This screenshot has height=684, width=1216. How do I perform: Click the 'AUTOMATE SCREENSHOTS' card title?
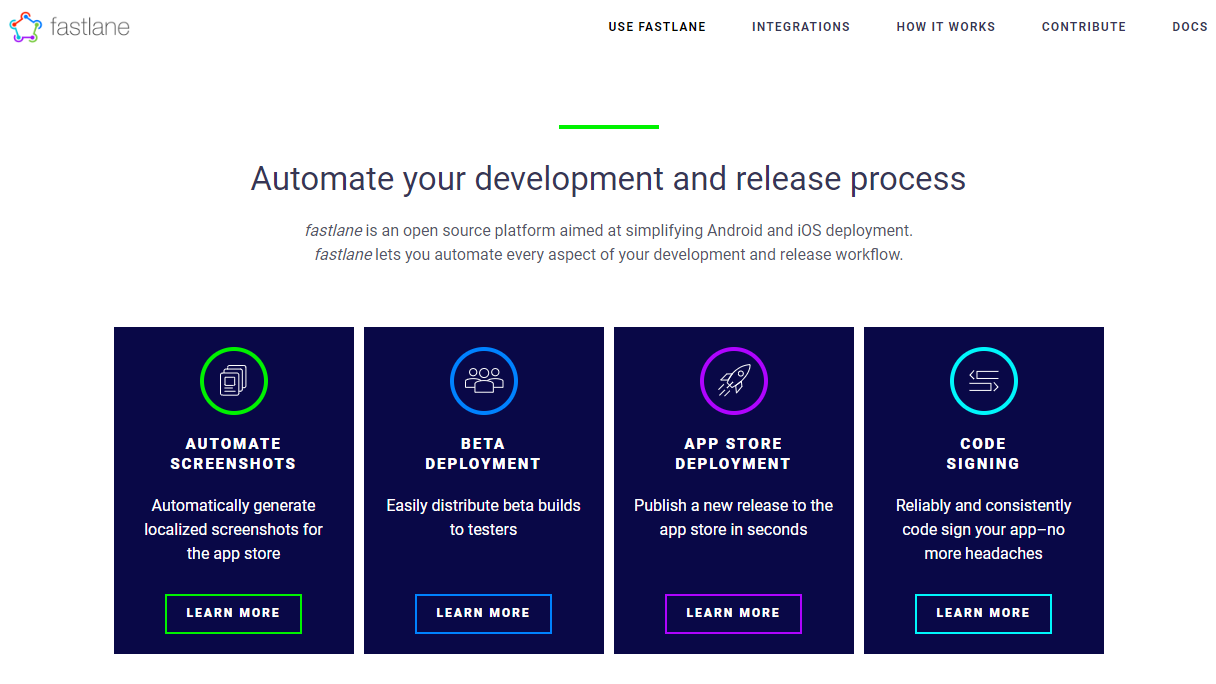234,454
